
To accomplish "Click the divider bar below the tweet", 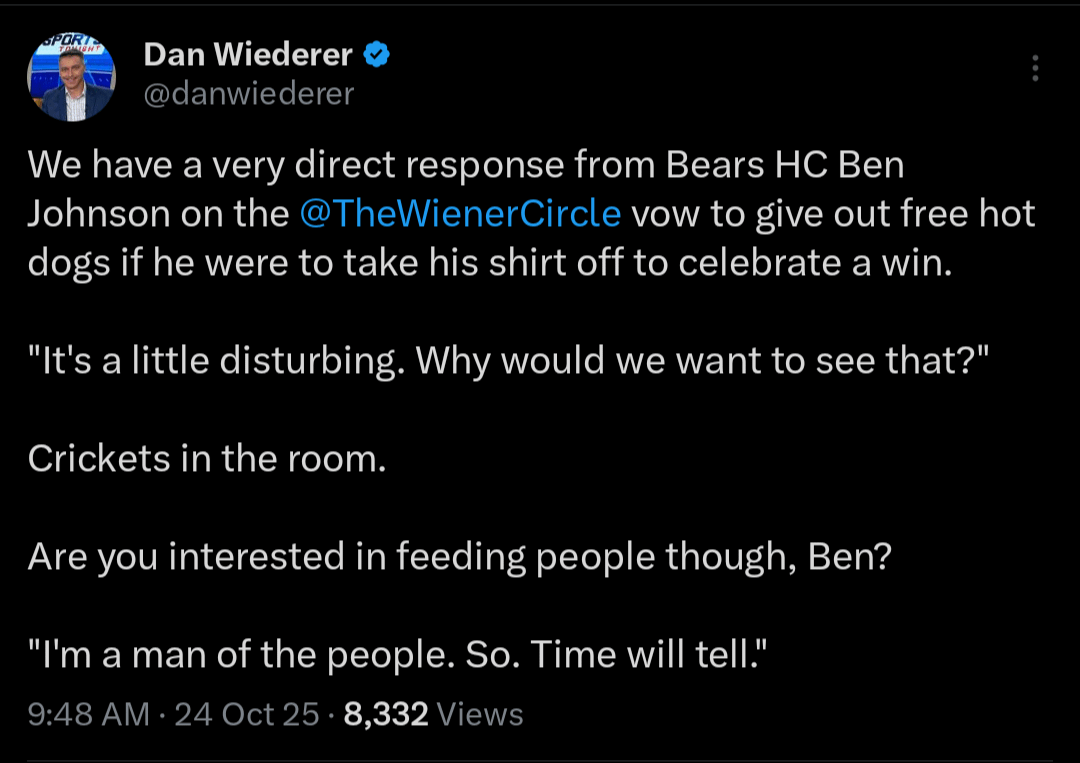I will click(x=540, y=760).
